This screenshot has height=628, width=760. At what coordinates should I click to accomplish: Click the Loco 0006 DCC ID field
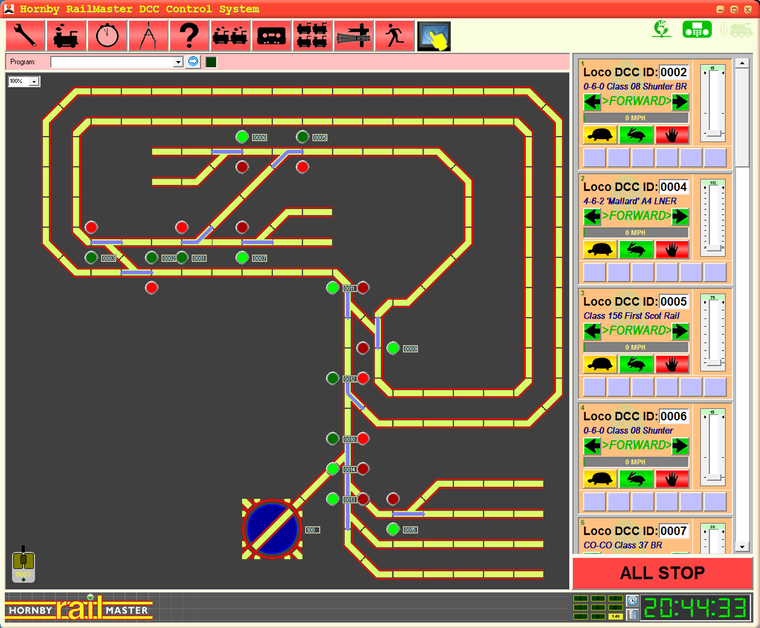[x=673, y=416]
